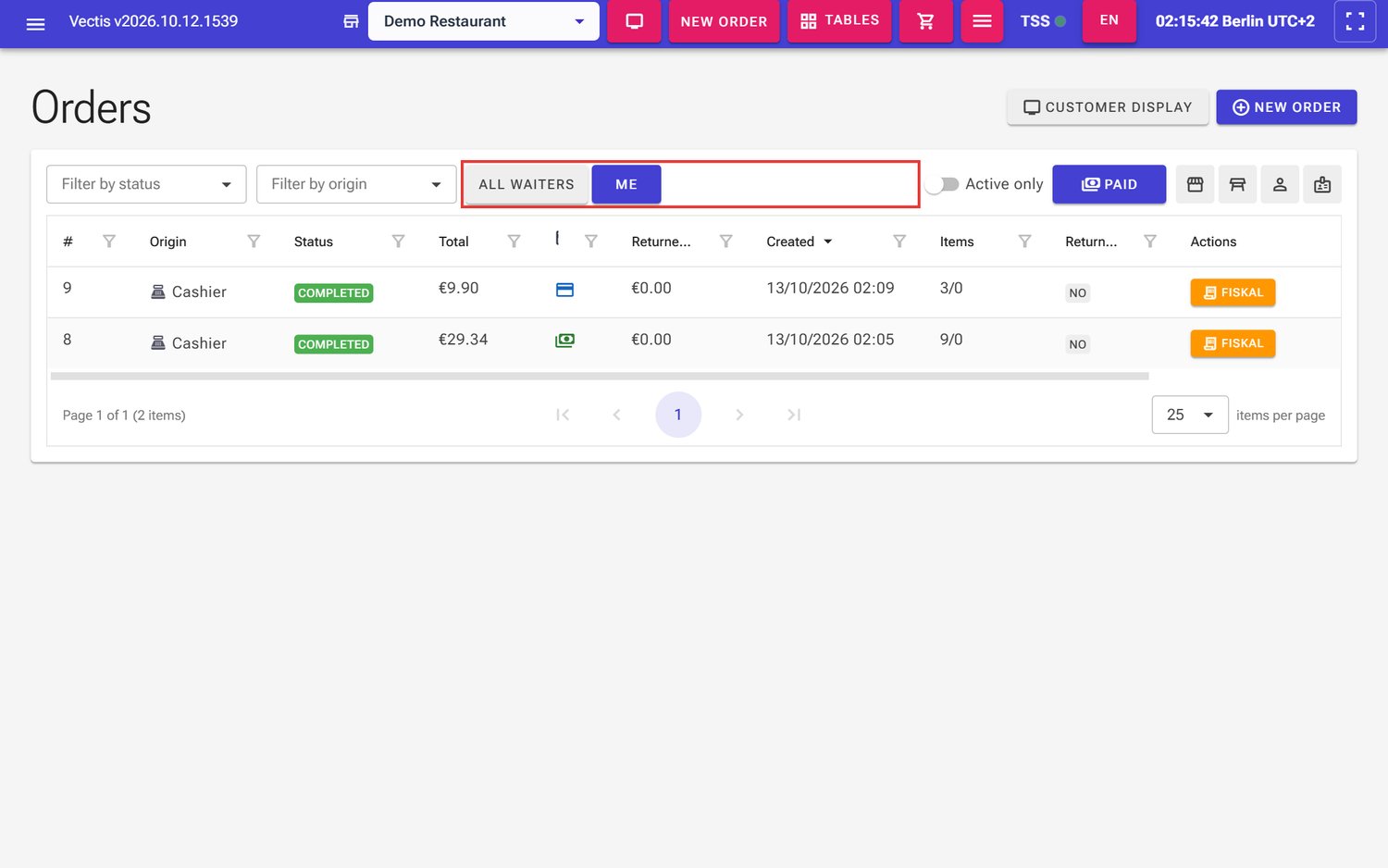Expand the Filter by status dropdown
The width and height of the screenshot is (1388, 868).
[x=146, y=184]
